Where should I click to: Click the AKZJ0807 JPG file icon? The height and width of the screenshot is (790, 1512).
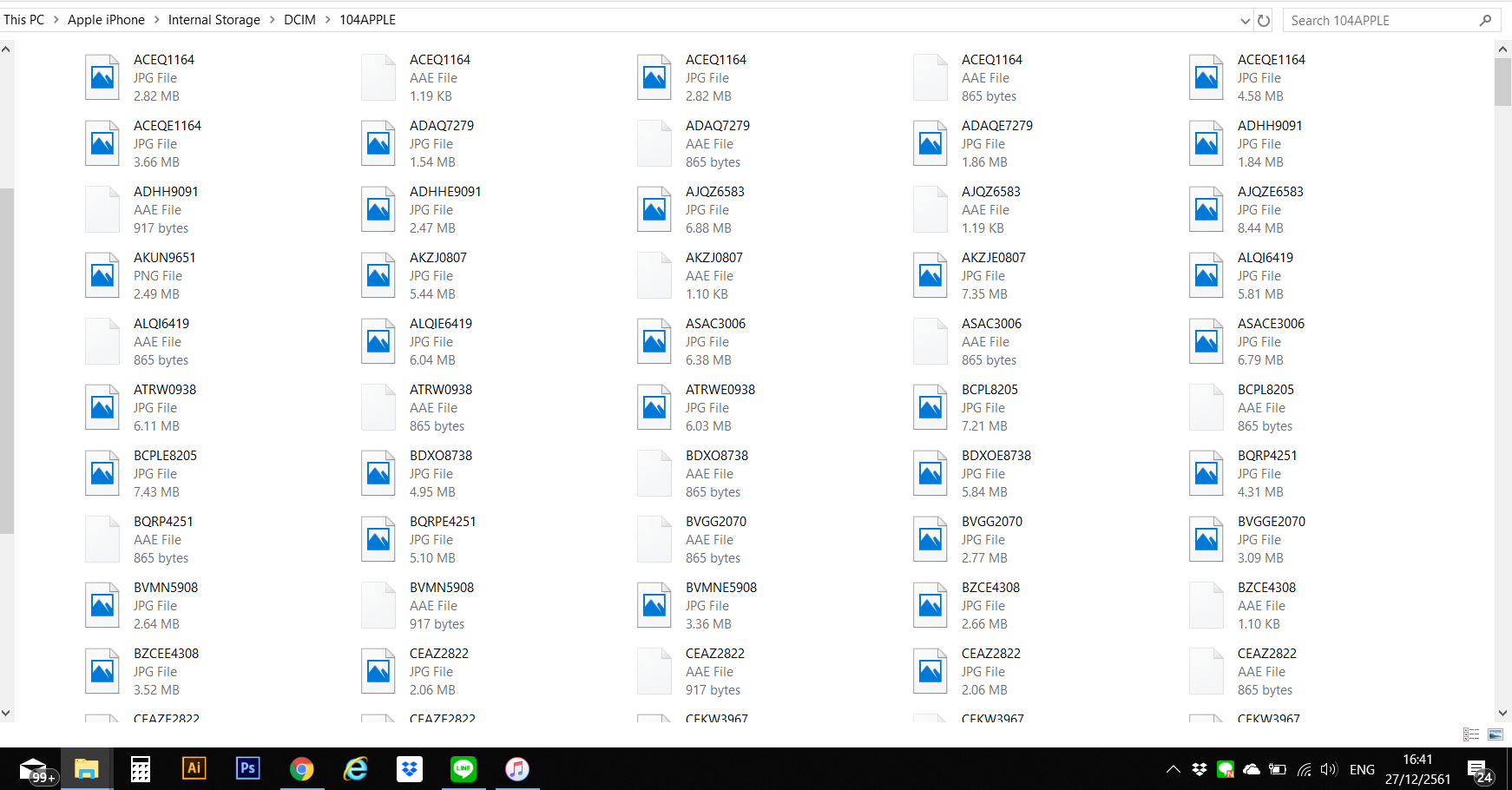point(378,275)
